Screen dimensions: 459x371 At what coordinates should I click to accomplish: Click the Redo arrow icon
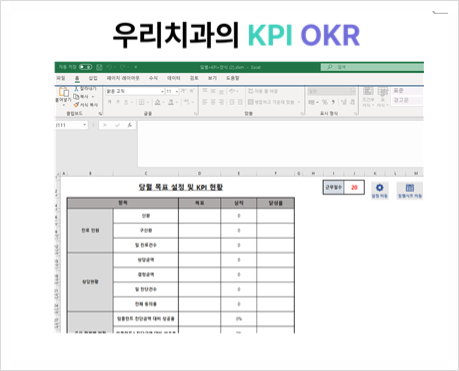(x=122, y=67)
